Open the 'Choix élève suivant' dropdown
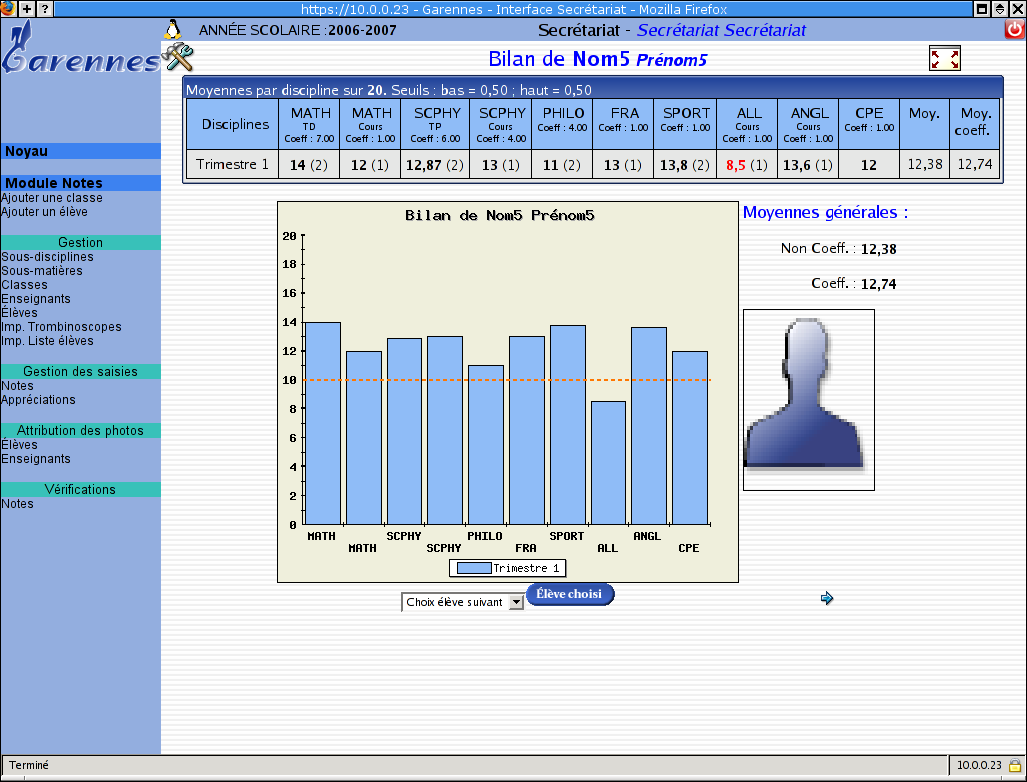Screen dimensions: 1027x782 tap(462, 602)
